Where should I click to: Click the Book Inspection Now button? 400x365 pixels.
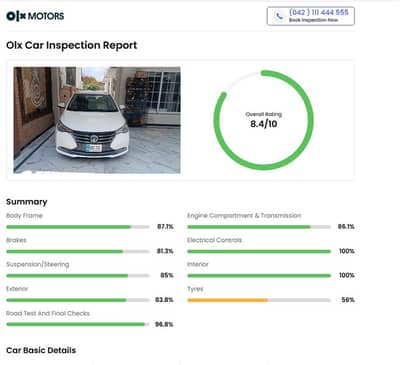[311, 16]
